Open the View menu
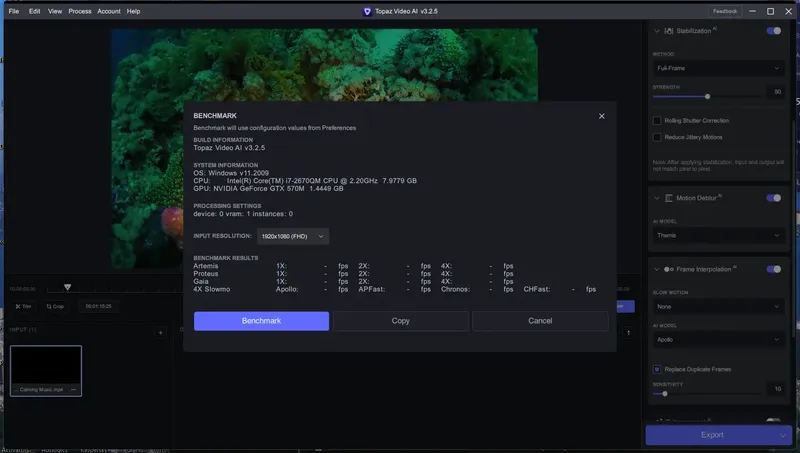This screenshot has width=800, height=453. click(x=55, y=11)
